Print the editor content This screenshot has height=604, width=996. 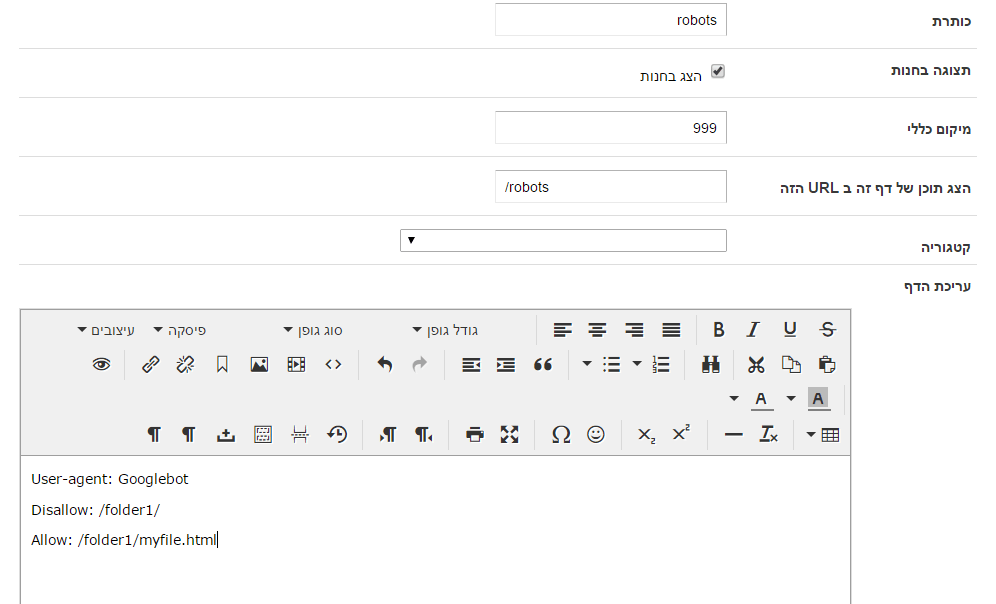(475, 434)
